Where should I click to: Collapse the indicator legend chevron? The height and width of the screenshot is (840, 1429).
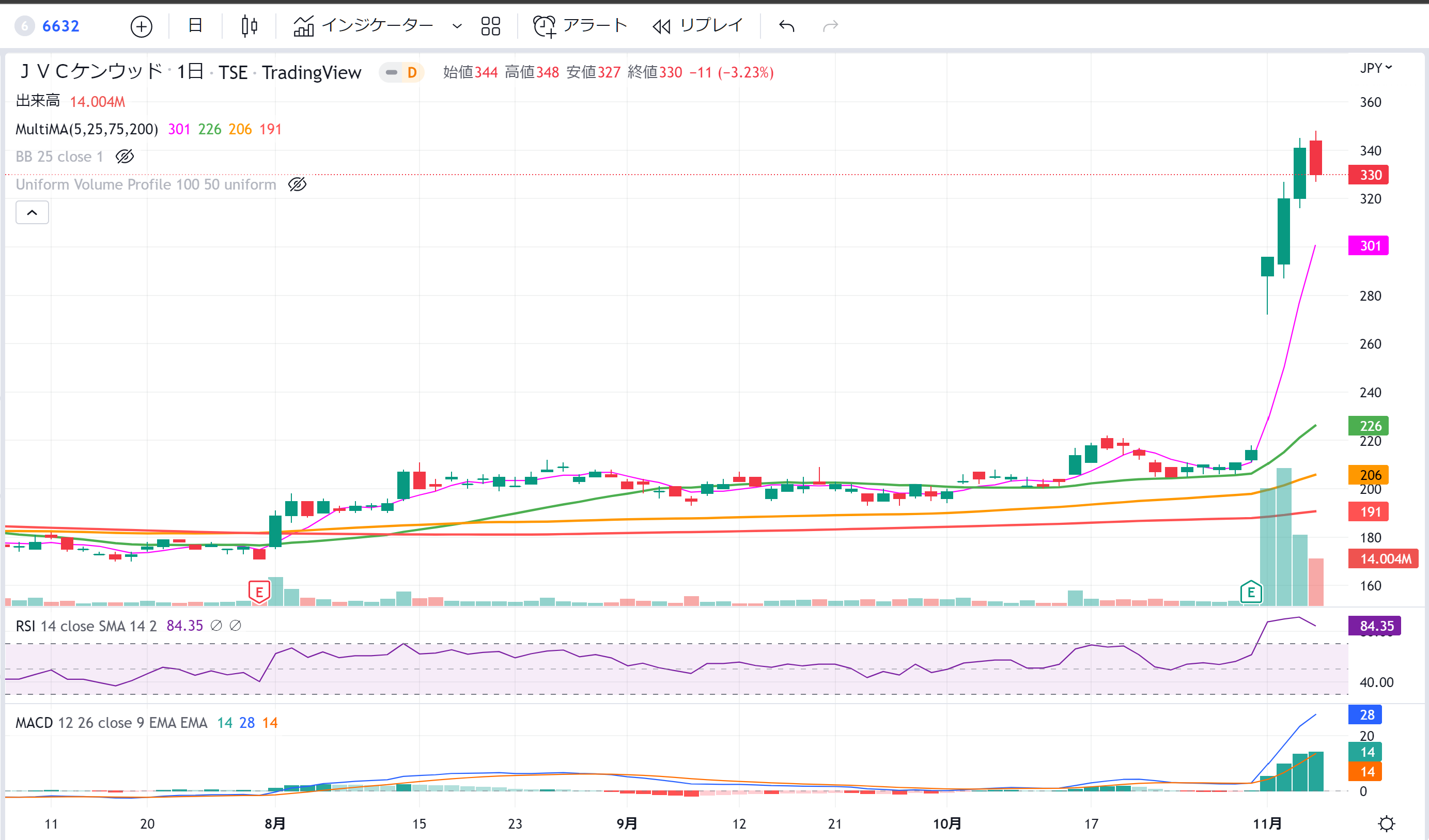click(x=33, y=213)
